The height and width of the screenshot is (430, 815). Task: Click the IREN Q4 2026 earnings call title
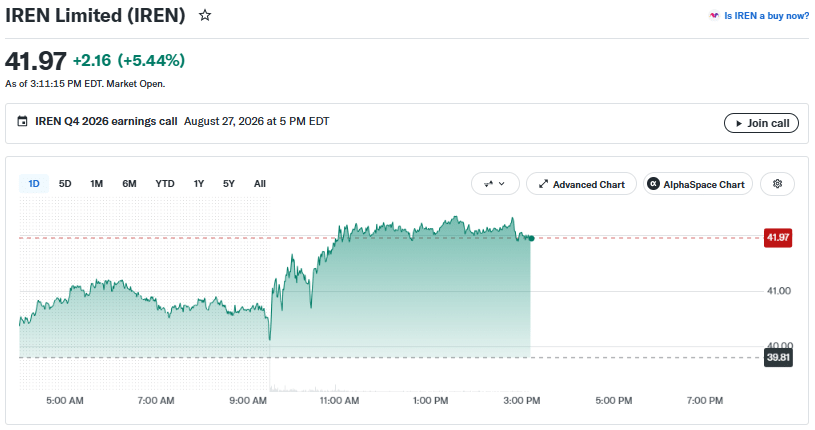[106, 121]
